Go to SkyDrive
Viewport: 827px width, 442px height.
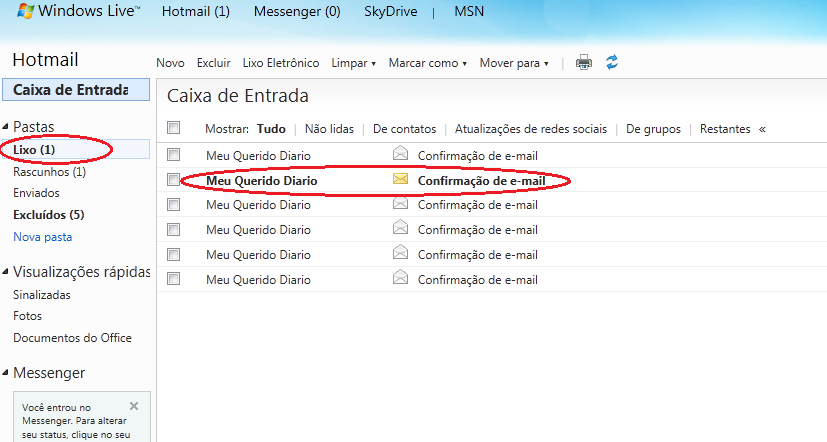(390, 11)
